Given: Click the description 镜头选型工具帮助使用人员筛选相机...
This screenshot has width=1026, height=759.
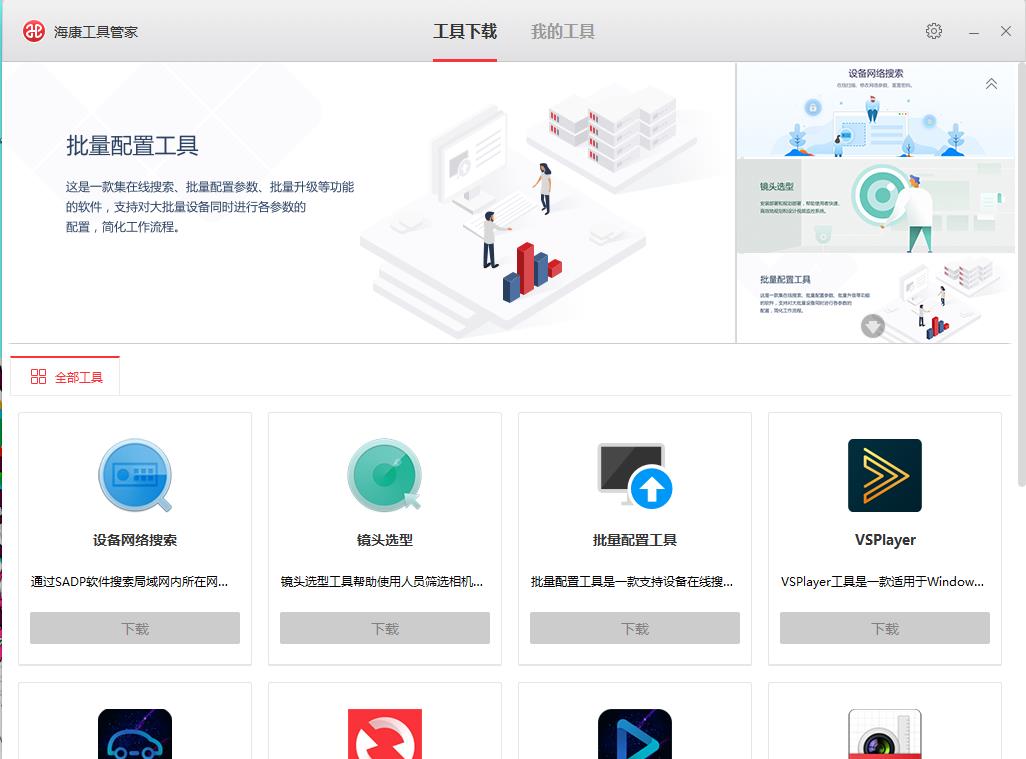Looking at the screenshot, I should tap(381, 581).
